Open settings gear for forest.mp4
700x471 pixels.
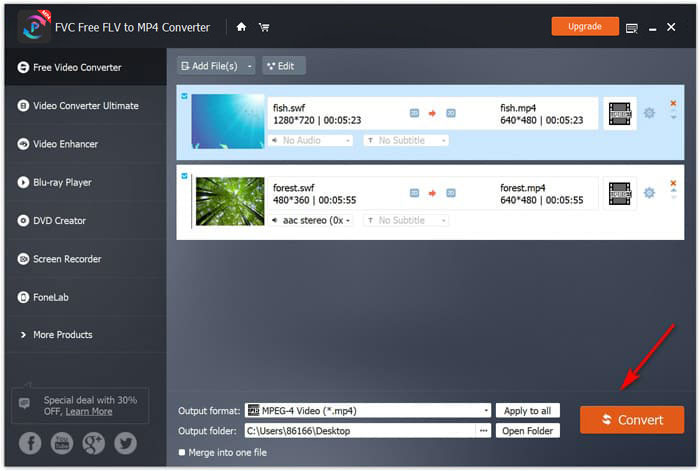tap(649, 193)
